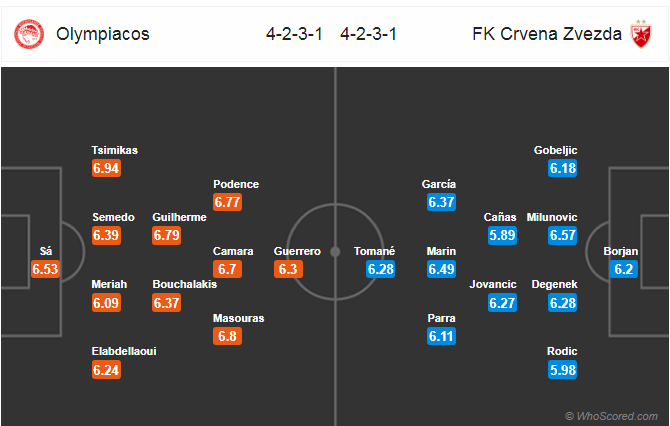Click the player name Guerrero

point(297,251)
